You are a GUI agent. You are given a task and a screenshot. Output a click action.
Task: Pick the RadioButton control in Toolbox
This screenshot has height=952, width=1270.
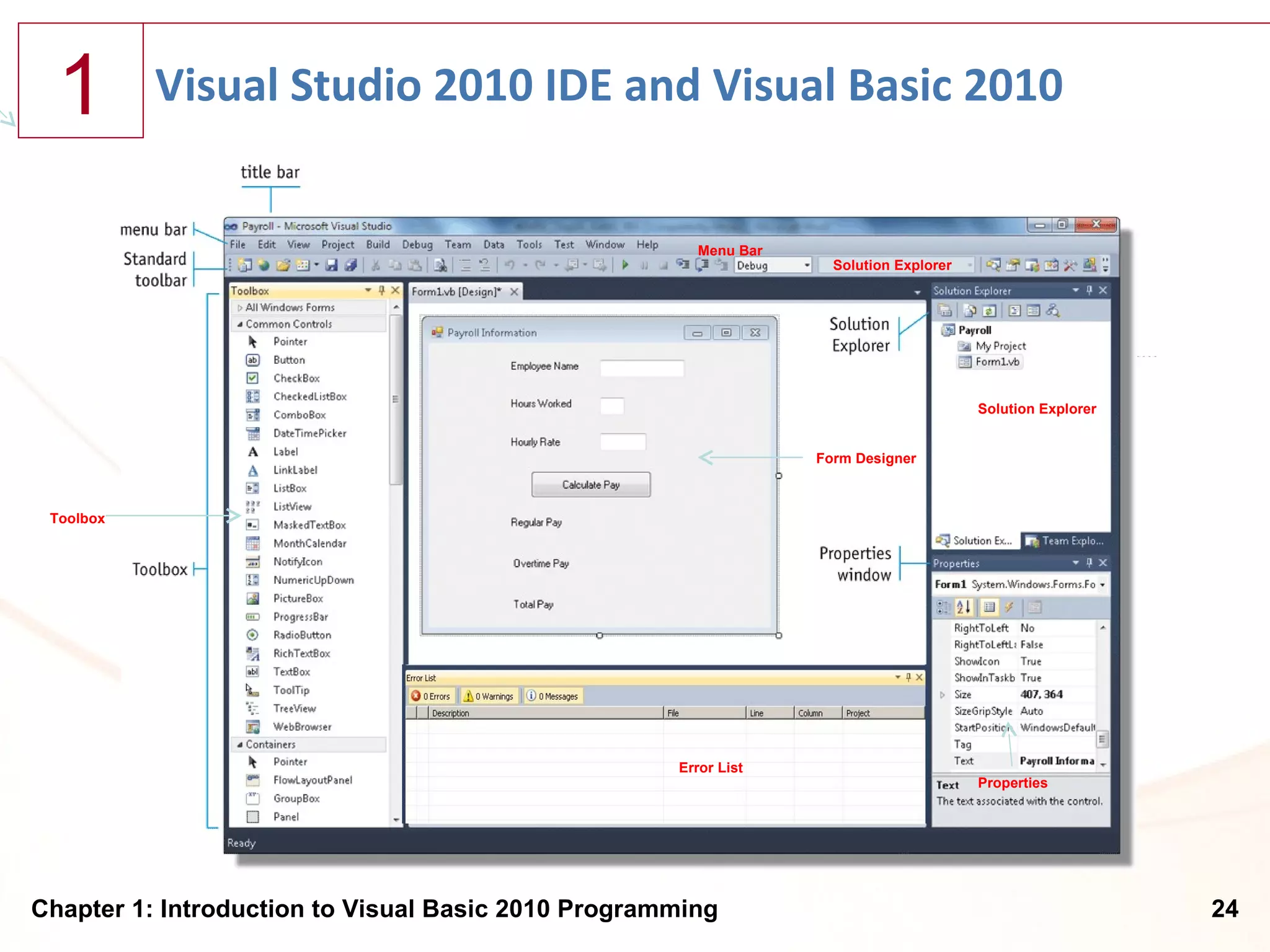302,635
